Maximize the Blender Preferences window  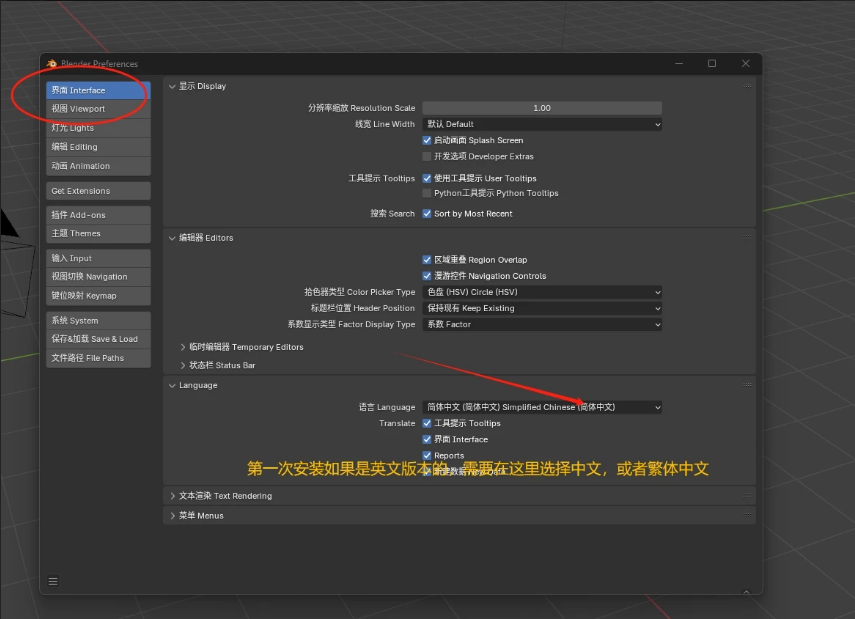coord(712,64)
